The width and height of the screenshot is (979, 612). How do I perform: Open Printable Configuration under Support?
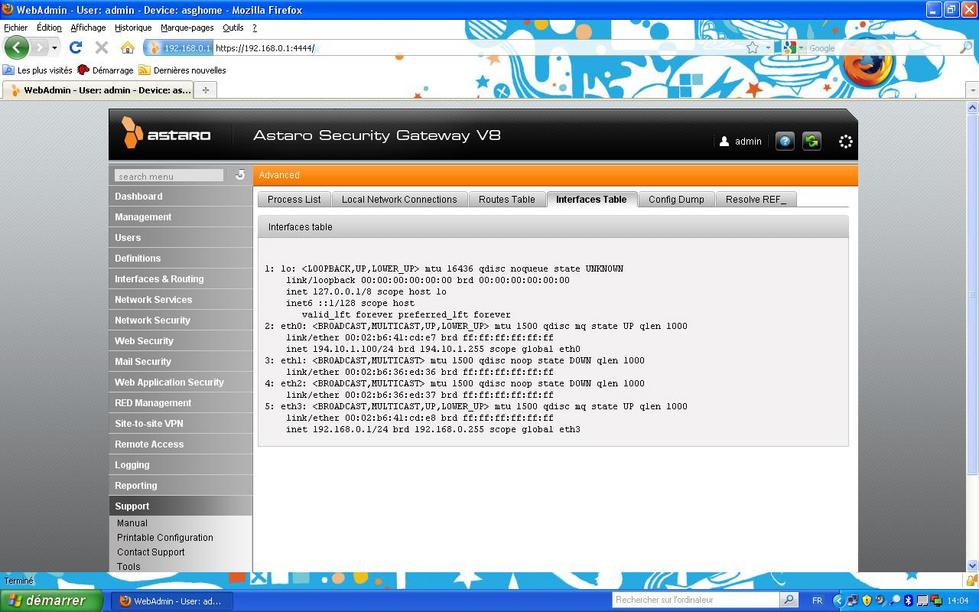coord(164,537)
